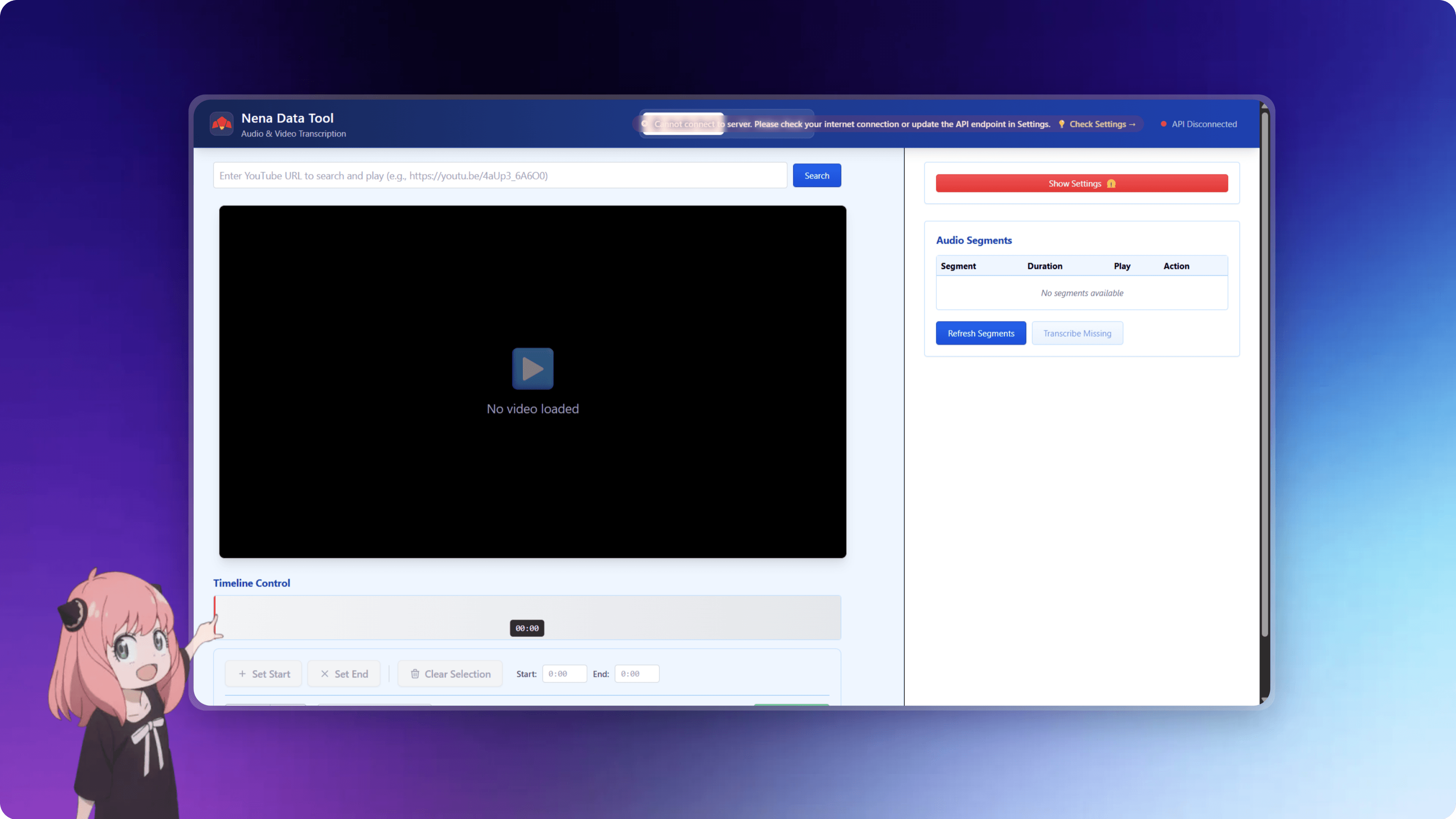
Task: Click the warning icon on Show Settings
Action: click(x=1111, y=184)
